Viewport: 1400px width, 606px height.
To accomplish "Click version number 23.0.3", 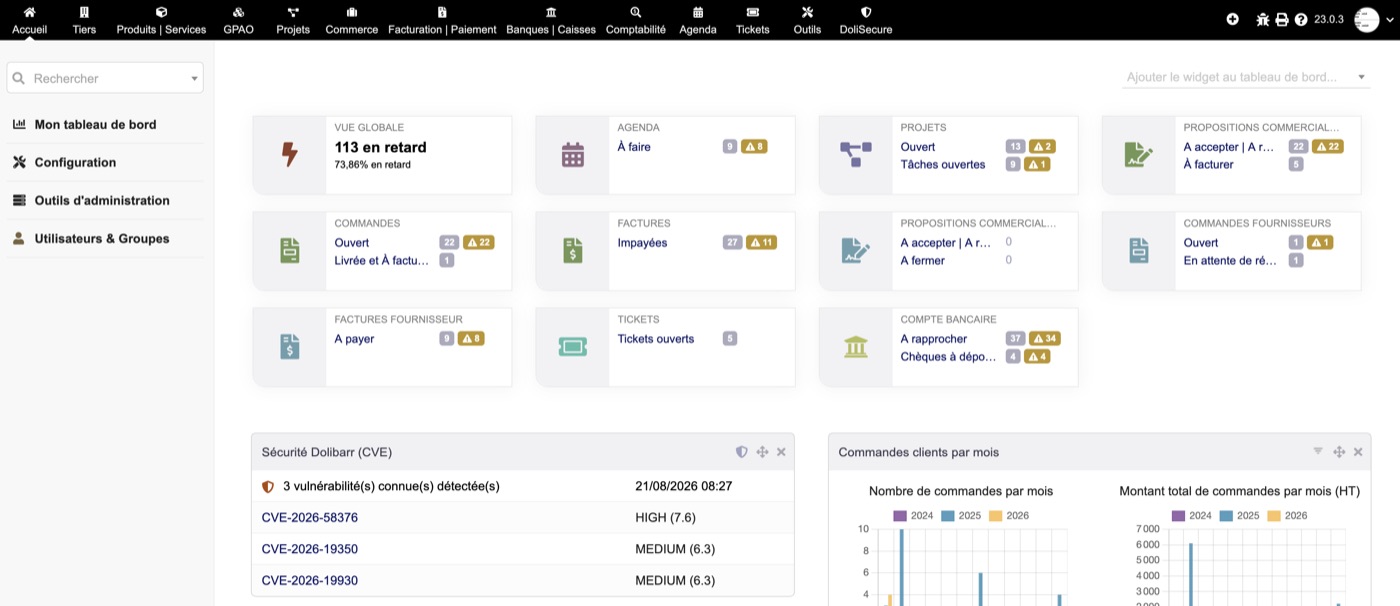I will click(x=1329, y=19).
